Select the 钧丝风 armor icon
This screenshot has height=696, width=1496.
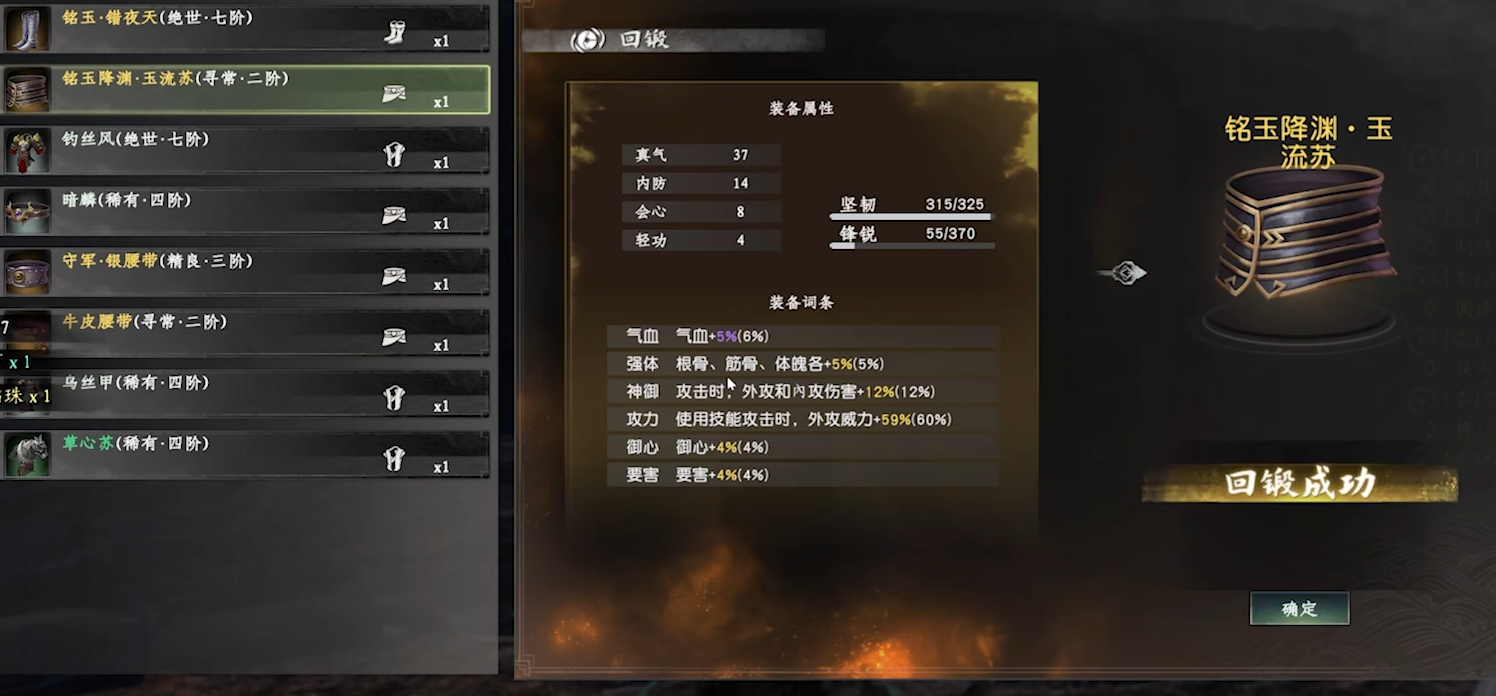point(27,151)
